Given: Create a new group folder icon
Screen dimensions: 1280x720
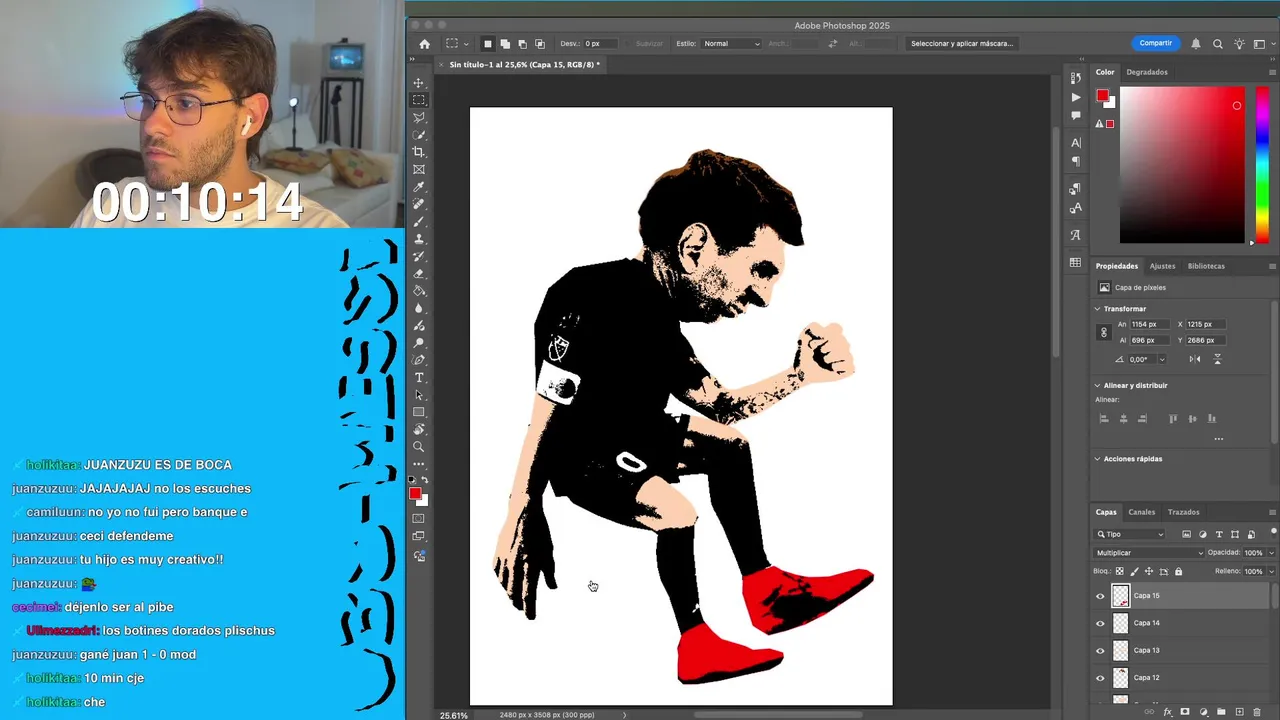Looking at the screenshot, I should click(x=1221, y=712).
